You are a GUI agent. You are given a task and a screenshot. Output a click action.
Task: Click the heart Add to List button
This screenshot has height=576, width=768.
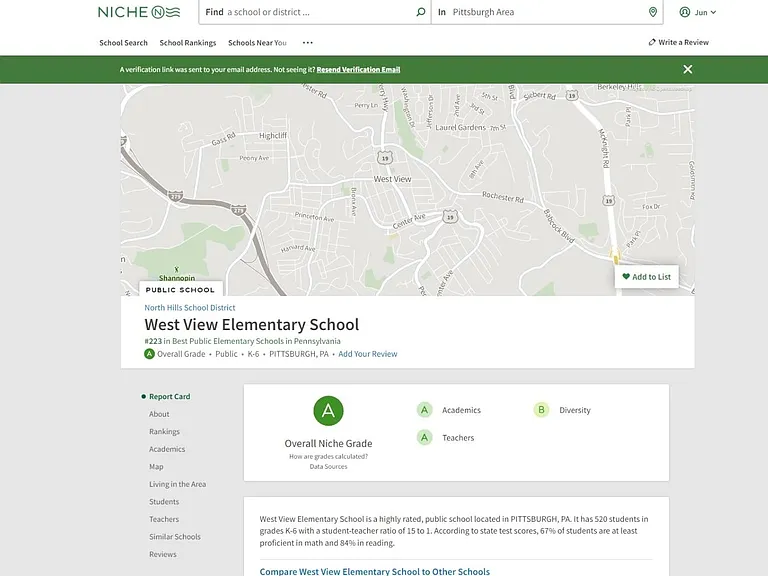[647, 277]
